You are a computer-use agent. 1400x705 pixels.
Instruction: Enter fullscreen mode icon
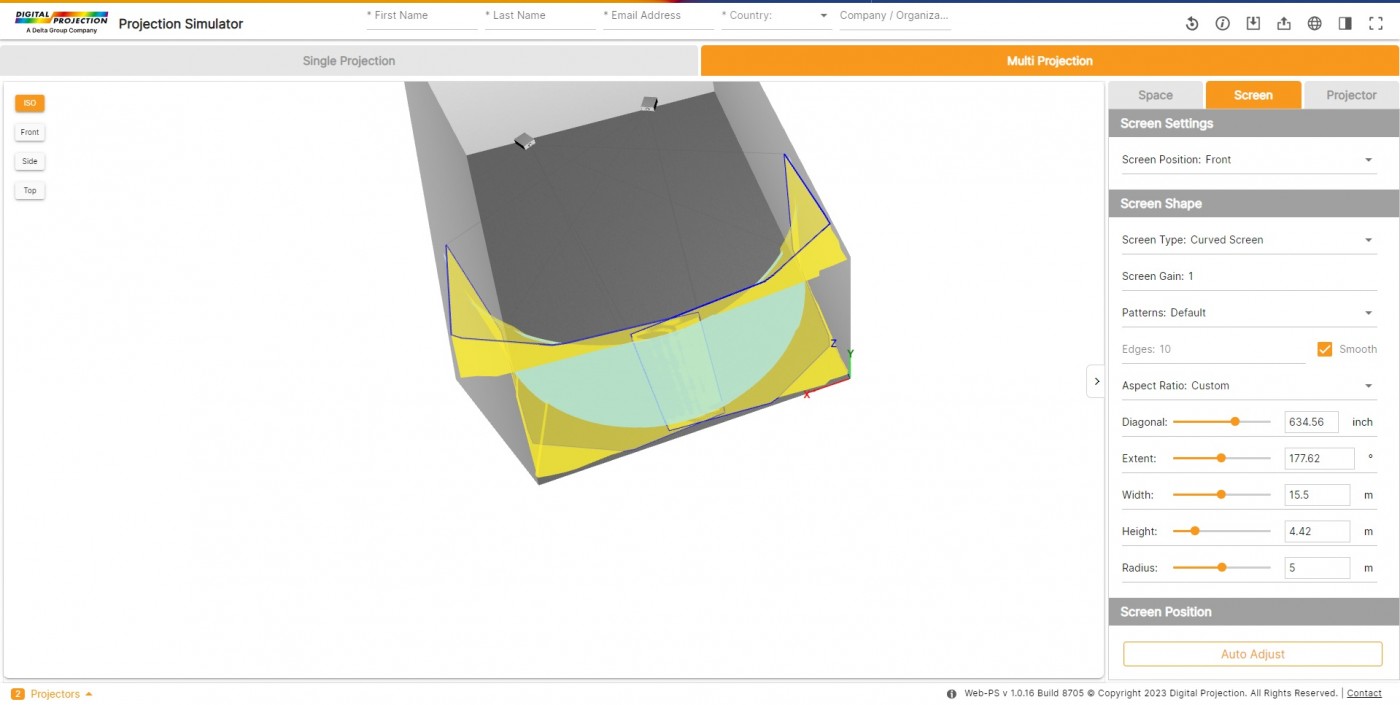pos(1376,24)
